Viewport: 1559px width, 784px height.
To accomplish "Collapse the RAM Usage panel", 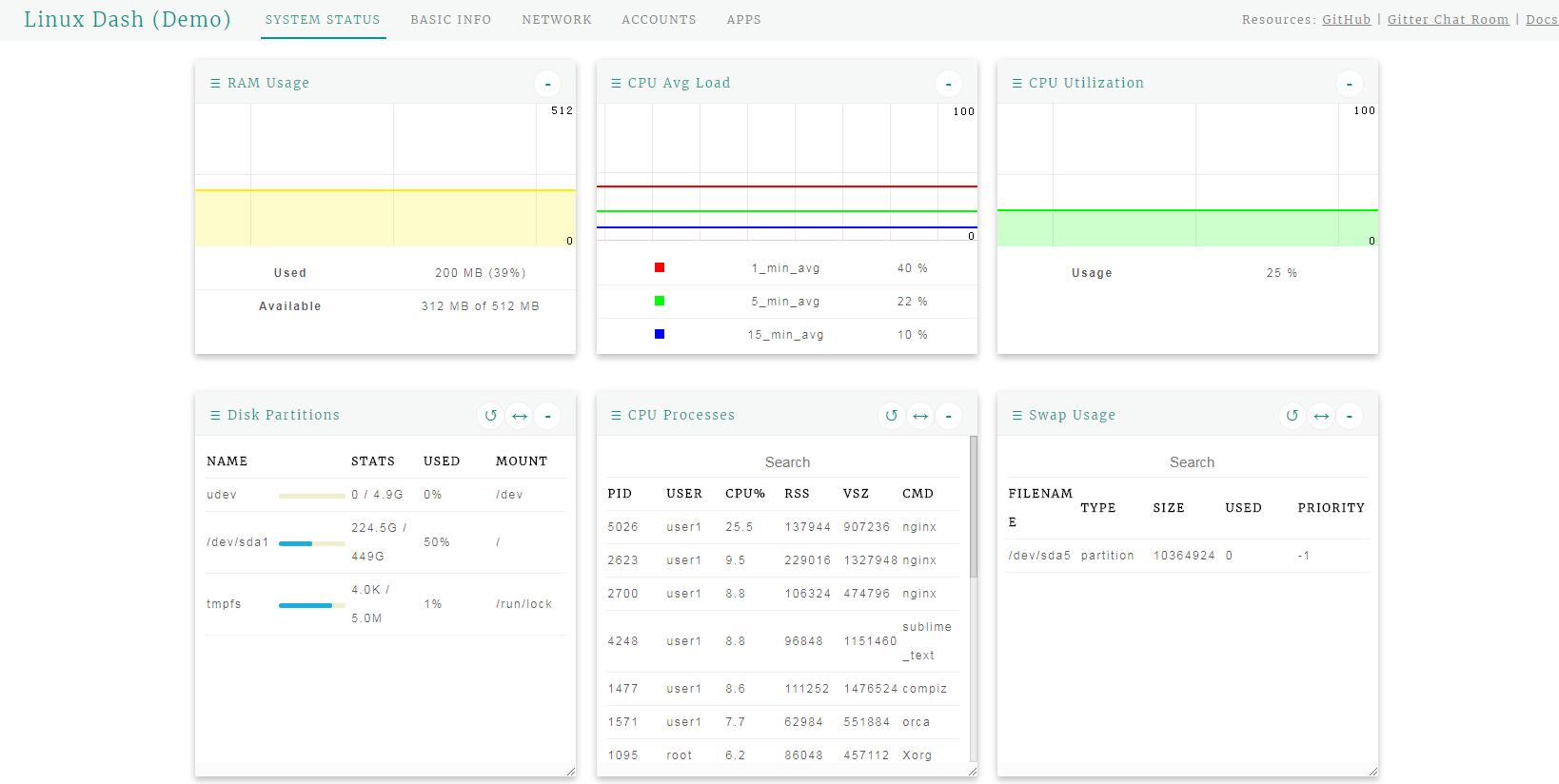I will tap(547, 84).
